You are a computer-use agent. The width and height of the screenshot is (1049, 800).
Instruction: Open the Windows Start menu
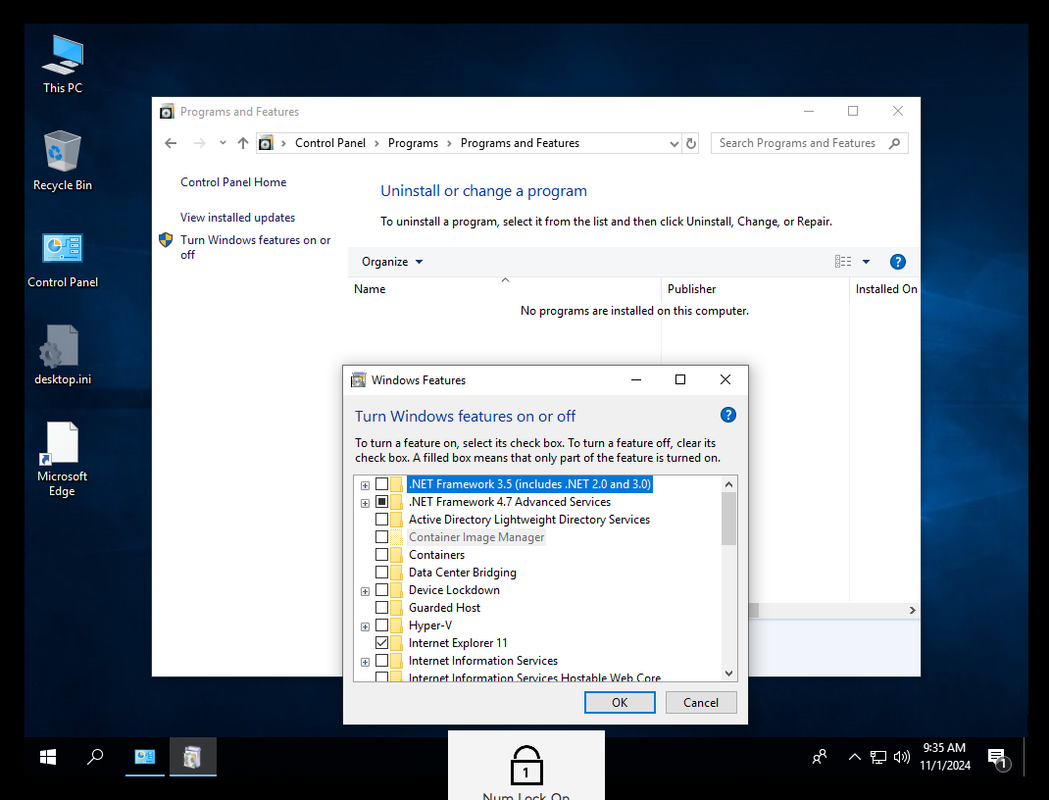[x=47, y=757]
